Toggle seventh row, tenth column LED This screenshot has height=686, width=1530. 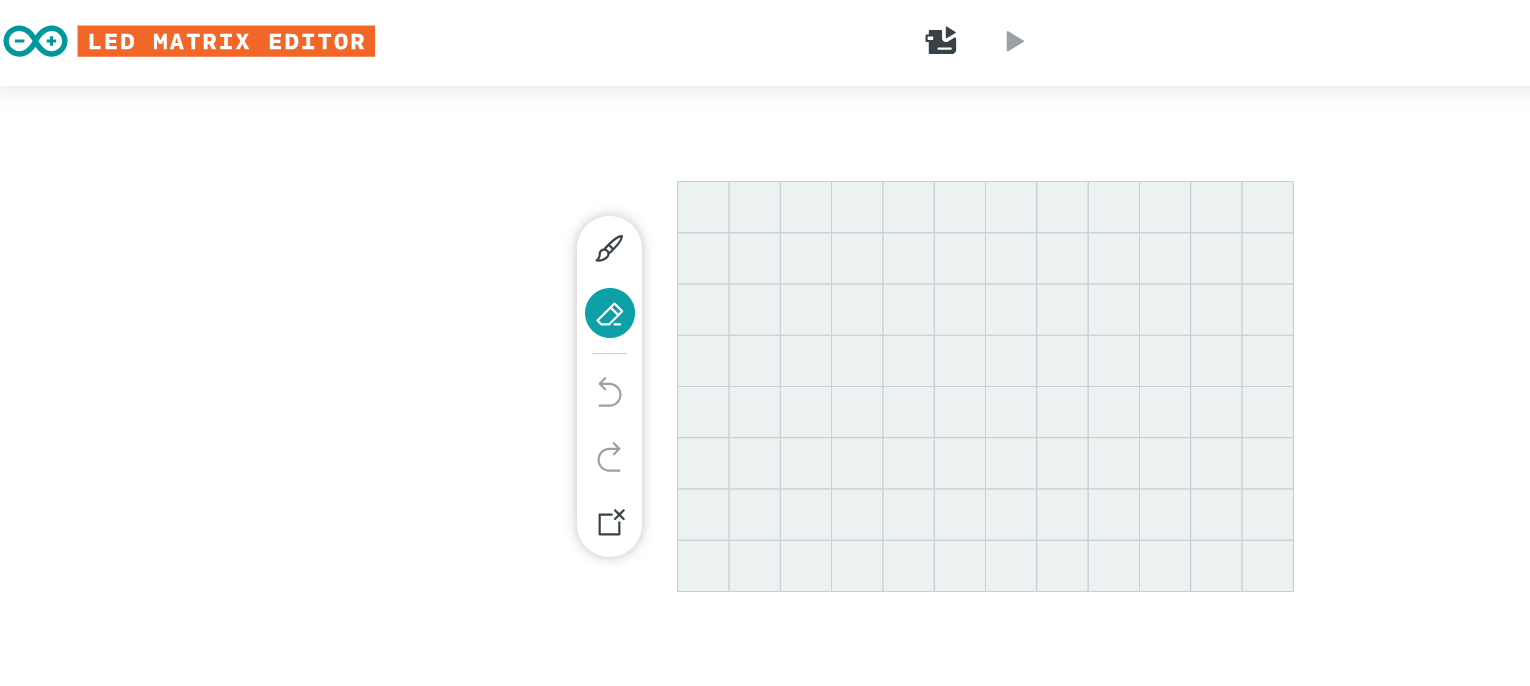[1165, 515]
